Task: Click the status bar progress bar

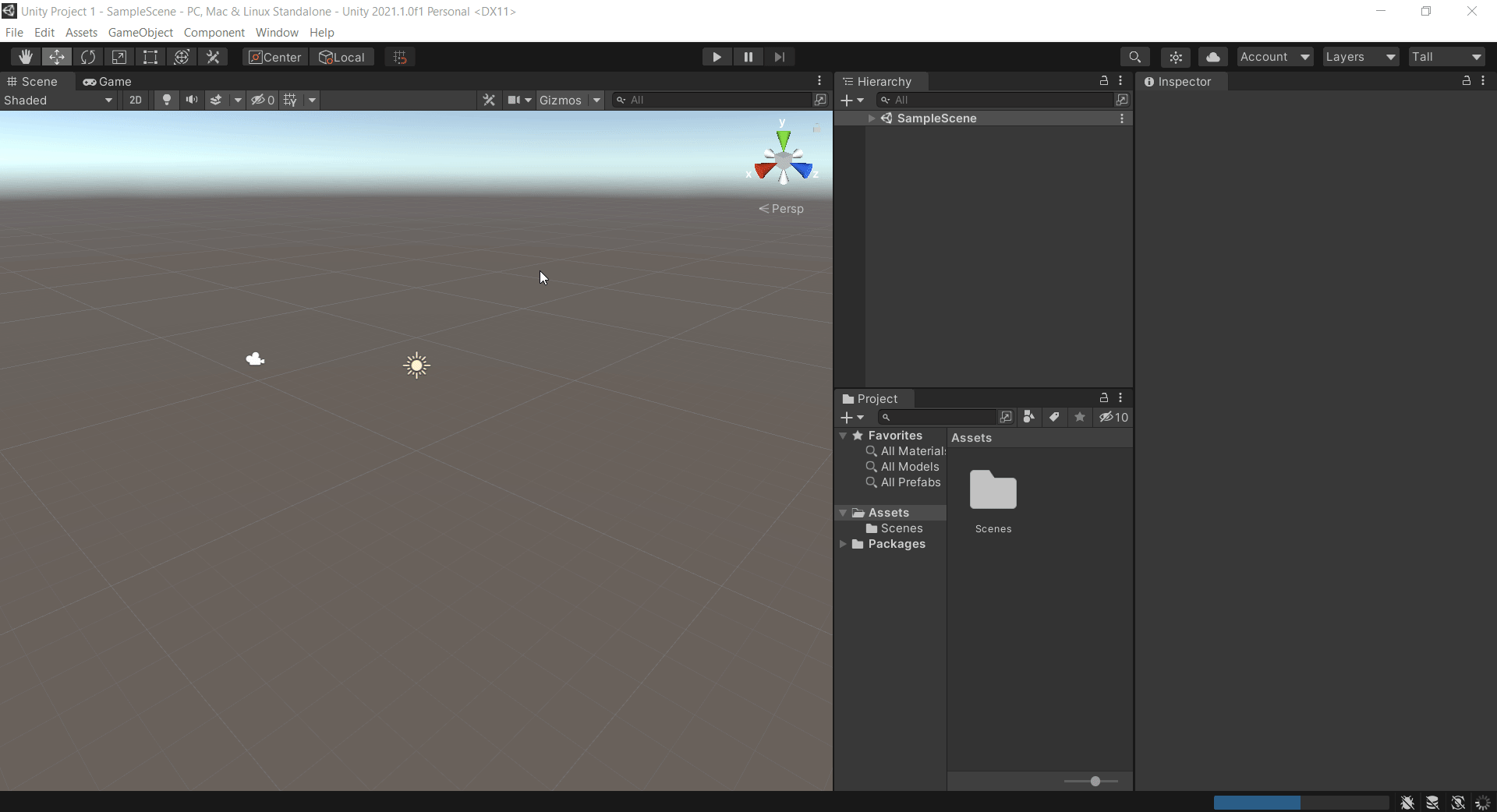Action: point(1301,803)
